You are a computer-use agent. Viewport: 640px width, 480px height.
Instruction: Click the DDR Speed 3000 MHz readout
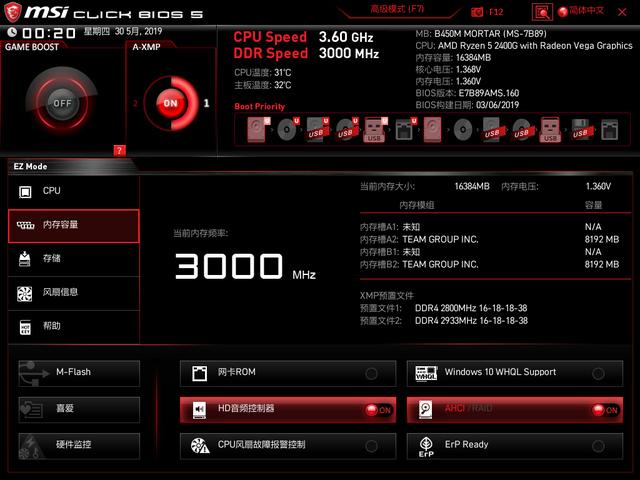(306, 53)
